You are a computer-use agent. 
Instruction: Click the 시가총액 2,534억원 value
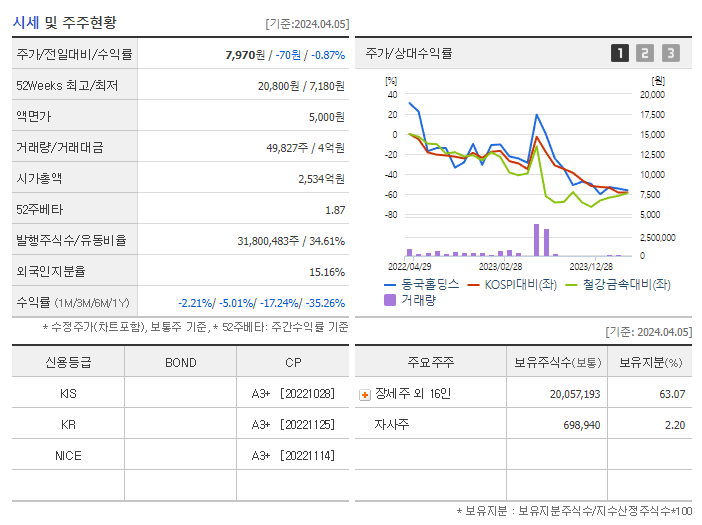click(321, 179)
